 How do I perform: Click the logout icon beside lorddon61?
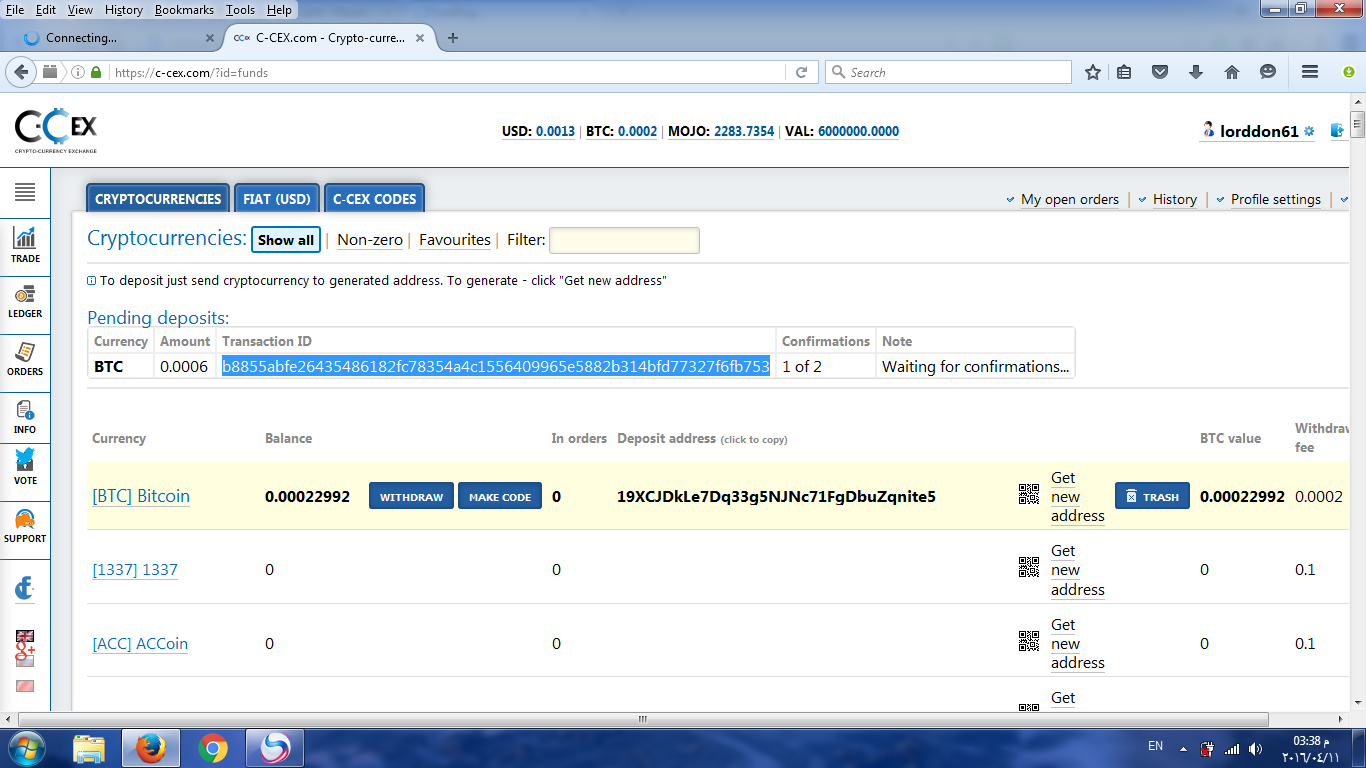[1338, 130]
